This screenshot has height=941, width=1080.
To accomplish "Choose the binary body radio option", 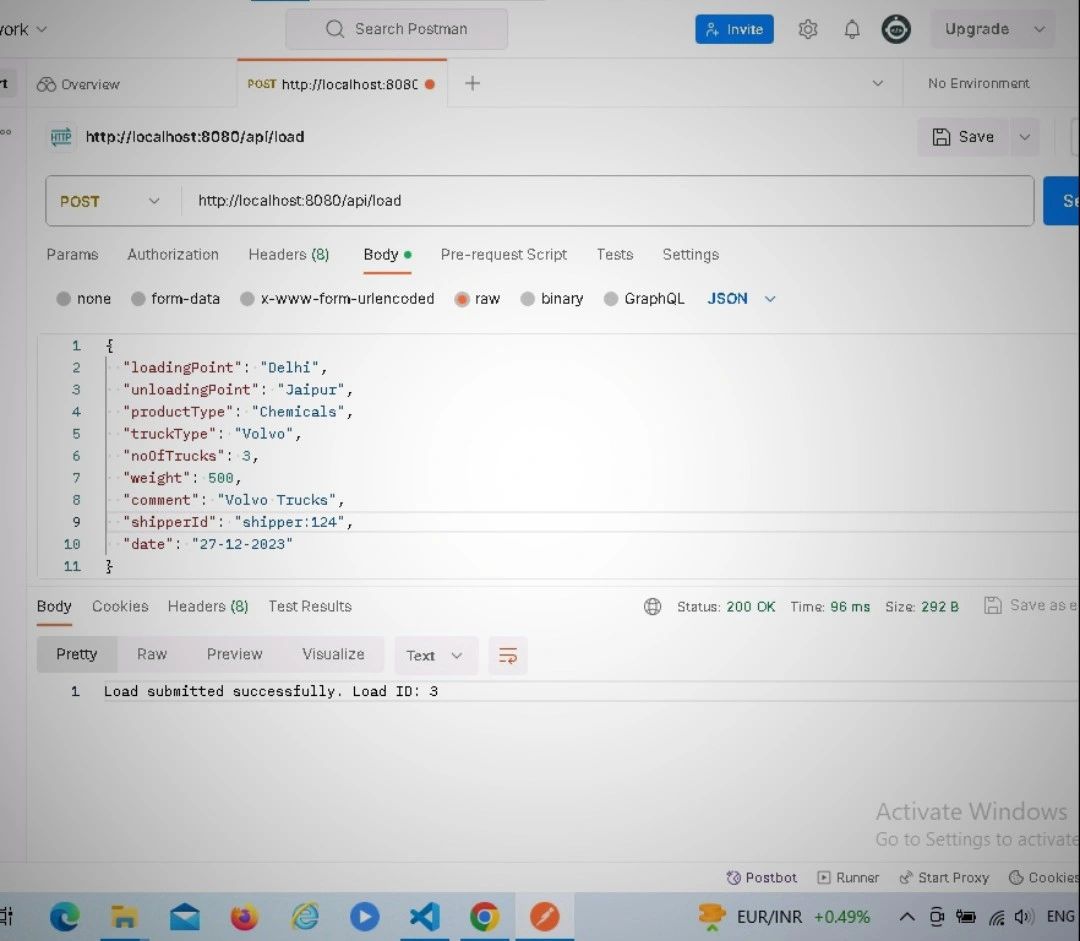I will coord(528,299).
